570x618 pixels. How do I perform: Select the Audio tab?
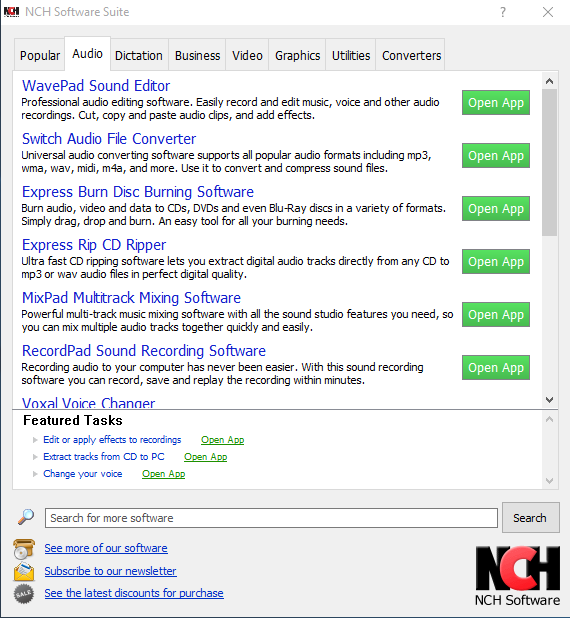(x=88, y=54)
